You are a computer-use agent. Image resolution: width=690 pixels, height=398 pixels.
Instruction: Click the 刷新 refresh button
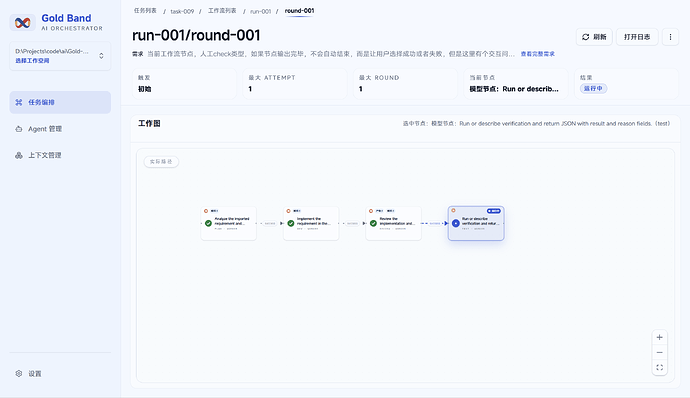(x=594, y=37)
